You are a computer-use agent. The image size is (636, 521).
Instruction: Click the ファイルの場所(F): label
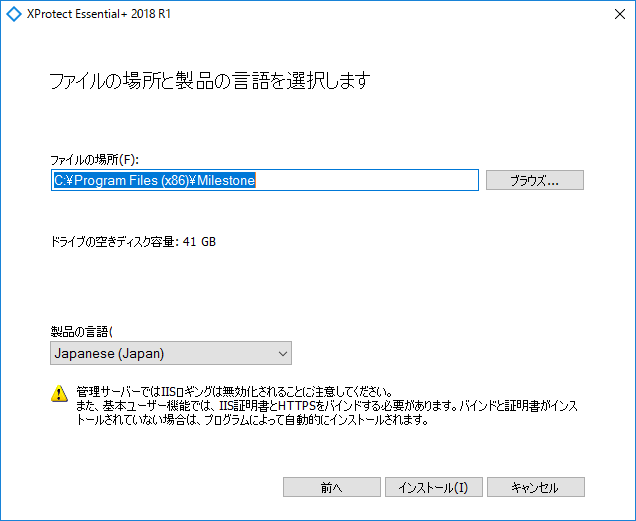(x=95, y=160)
